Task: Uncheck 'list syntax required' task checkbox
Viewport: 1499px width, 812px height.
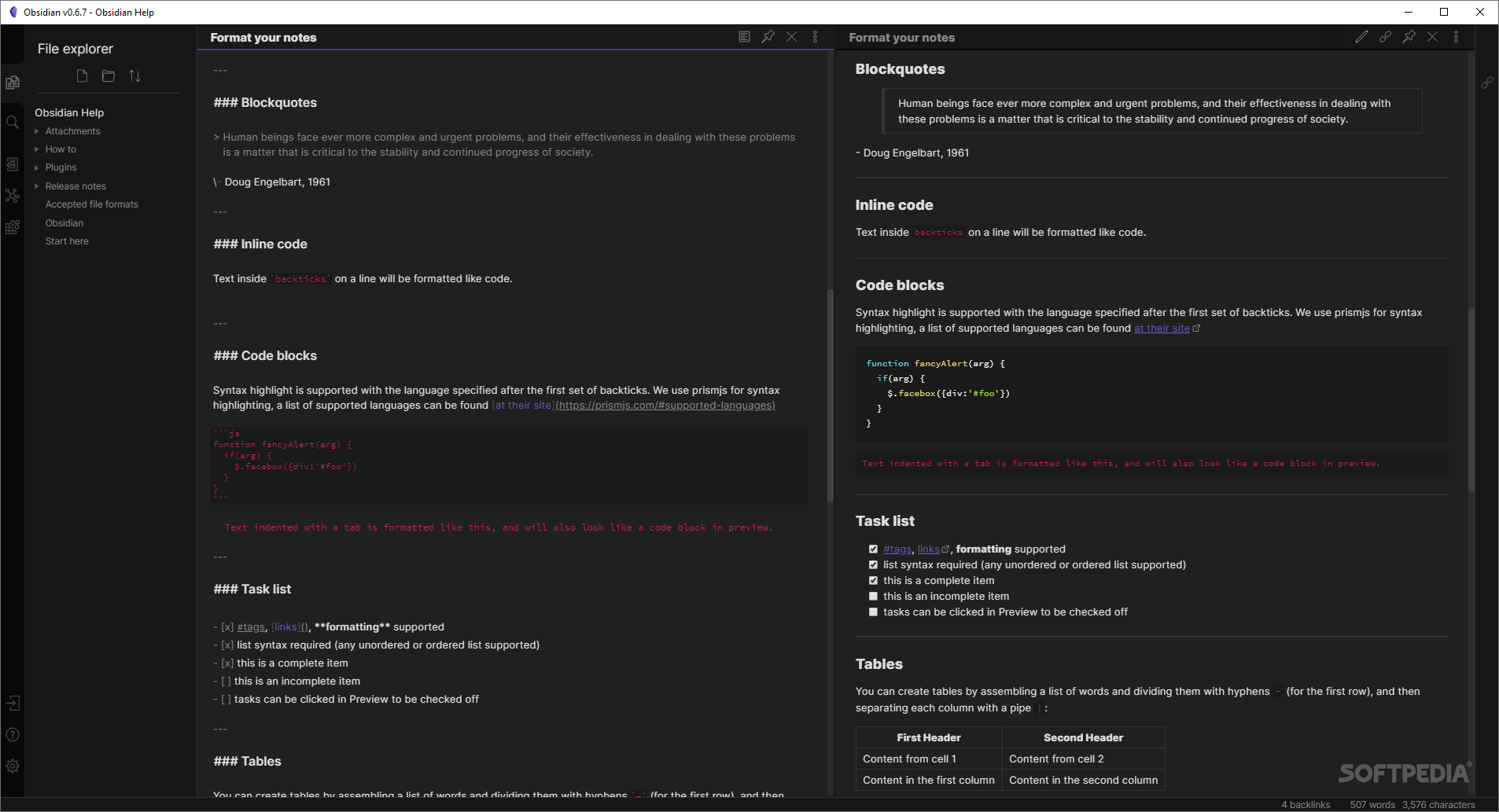Action: click(x=873, y=565)
